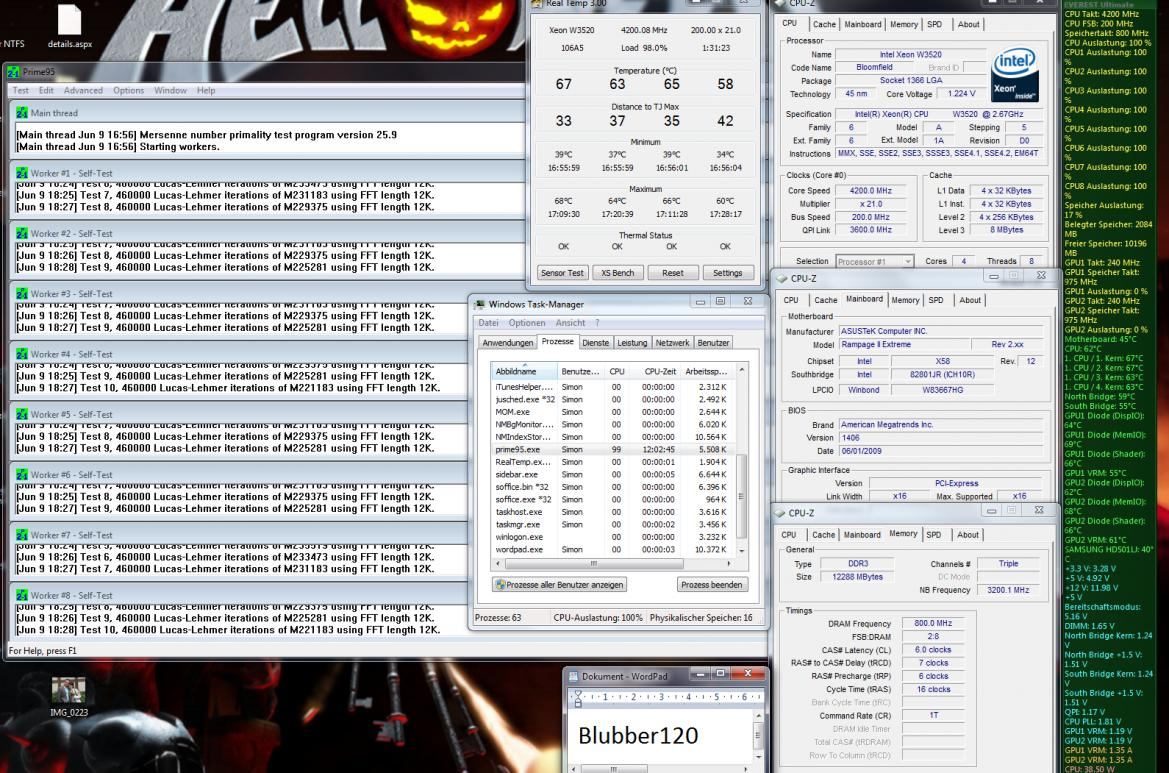This screenshot has height=773, width=1169.
Task: Open Ansicht menu in Task-Manager
Action: [x=570, y=323]
